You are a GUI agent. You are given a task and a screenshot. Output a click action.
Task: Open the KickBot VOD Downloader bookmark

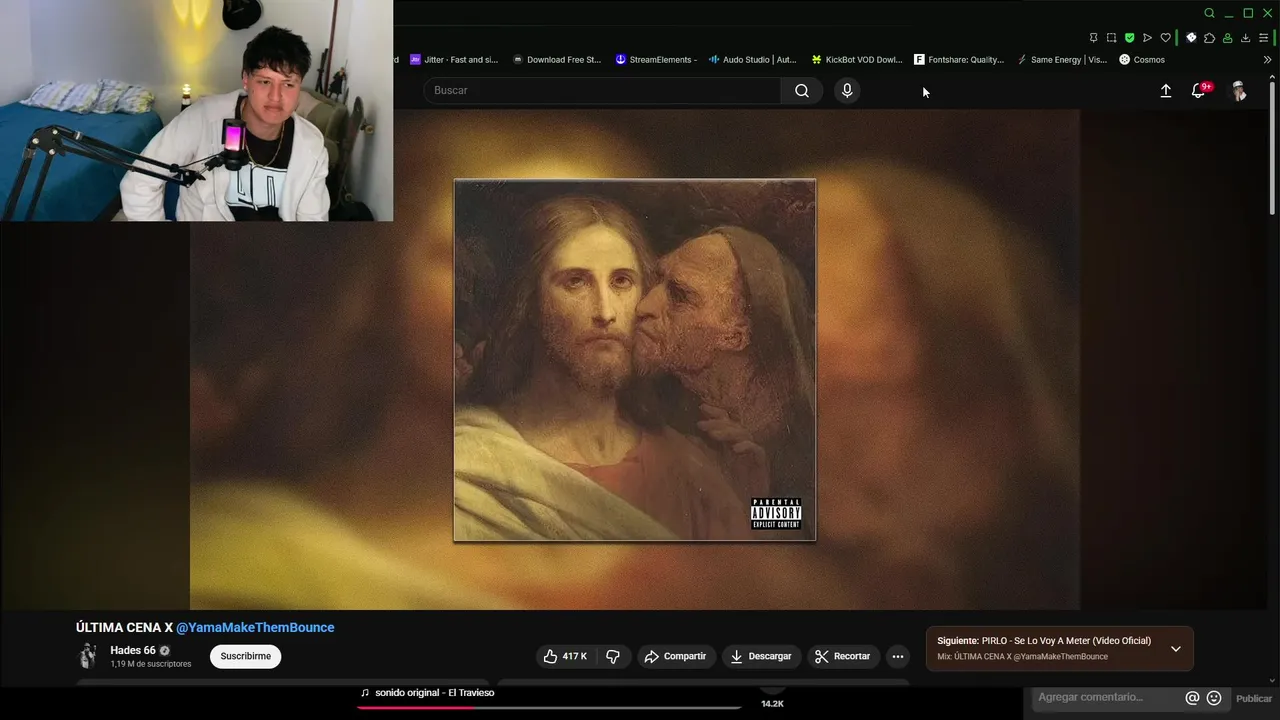857,60
